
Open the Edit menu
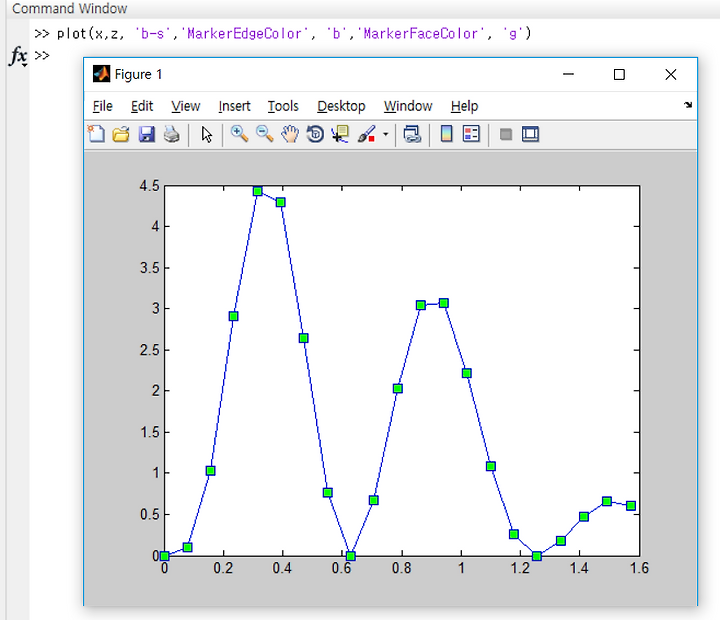pos(142,106)
